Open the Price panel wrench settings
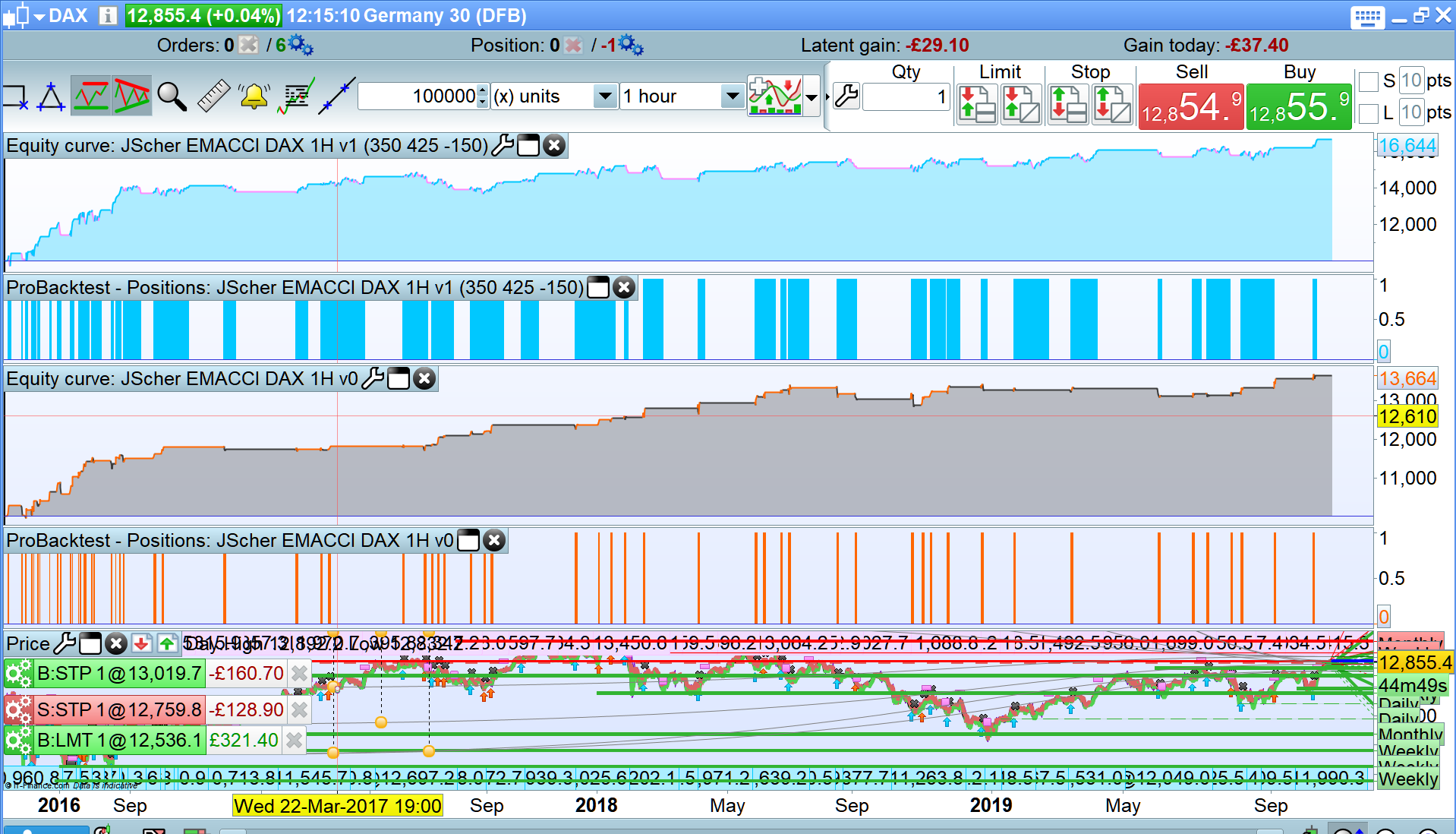Image resolution: width=1456 pixels, height=834 pixels. click(65, 643)
